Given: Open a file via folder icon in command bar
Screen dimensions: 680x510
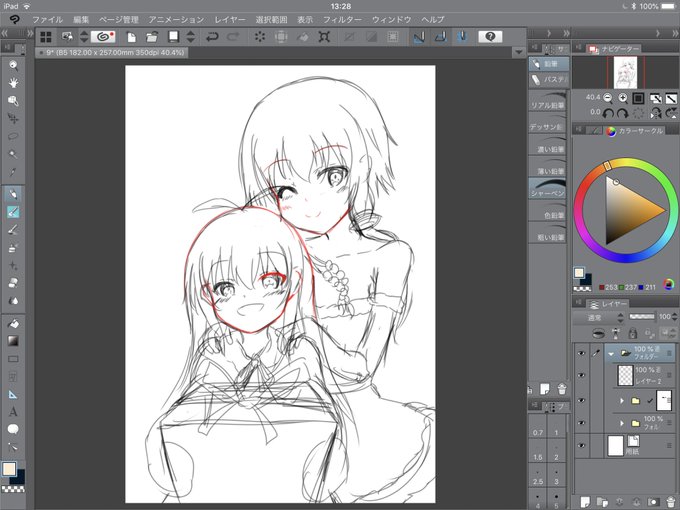Looking at the screenshot, I should (x=152, y=37).
